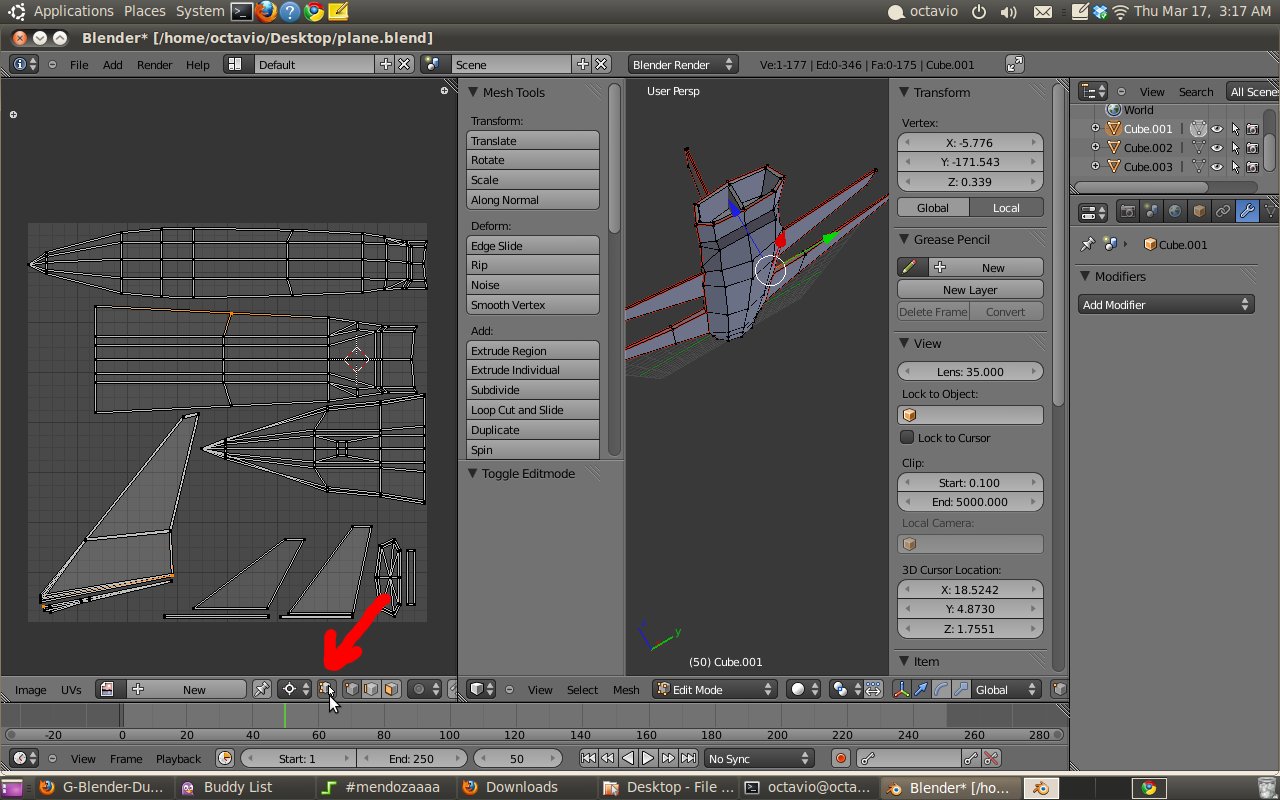Enable the 3D manipulator axes icon
Screen dimensions: 1280x800
901,689
